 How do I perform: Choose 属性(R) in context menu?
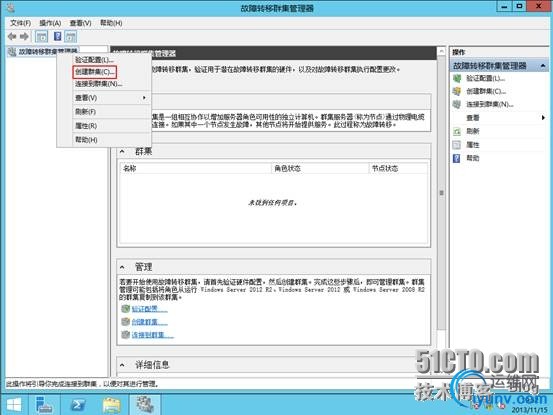coord(86,126)
